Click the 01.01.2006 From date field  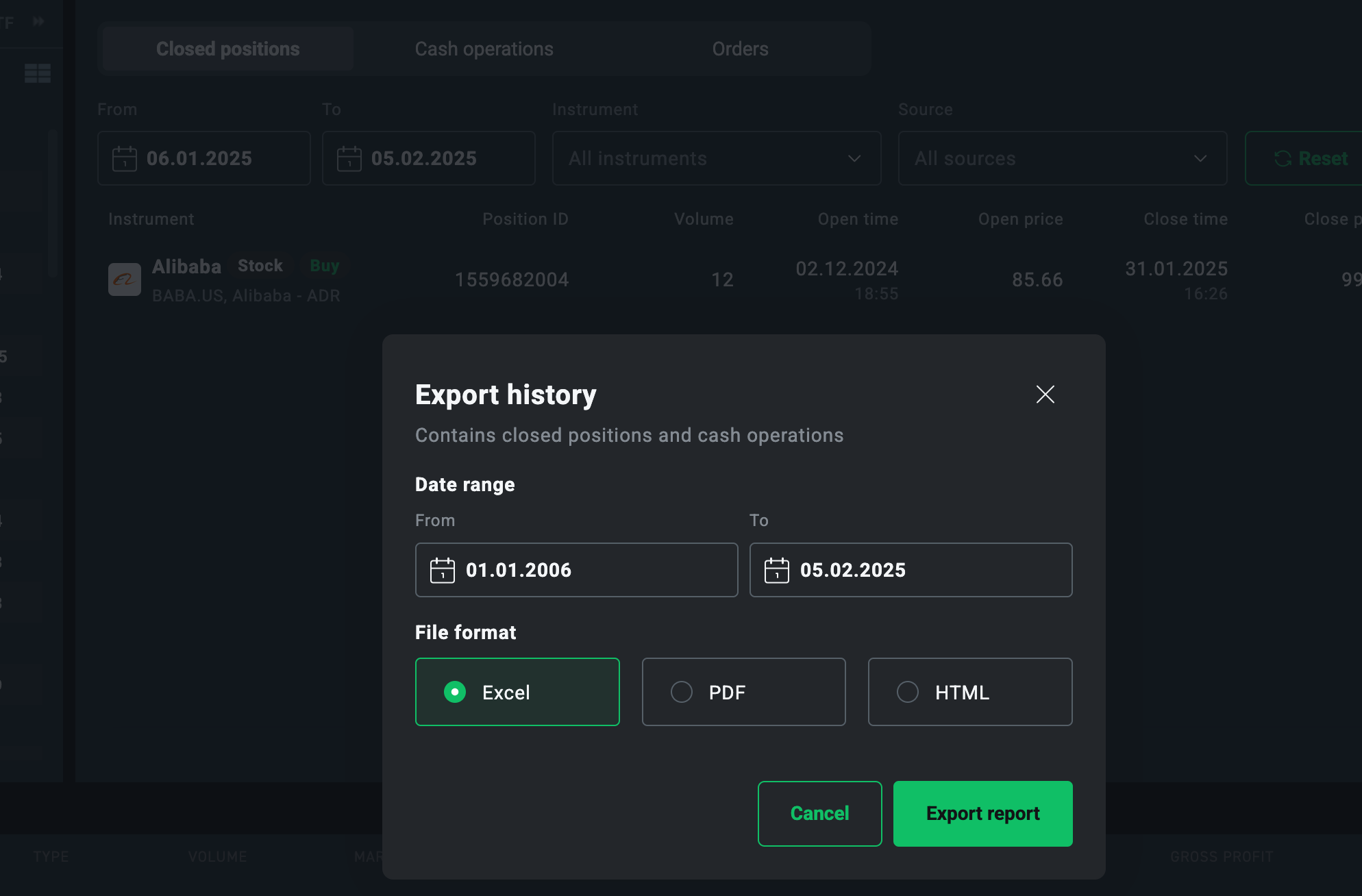click(589, 570)
